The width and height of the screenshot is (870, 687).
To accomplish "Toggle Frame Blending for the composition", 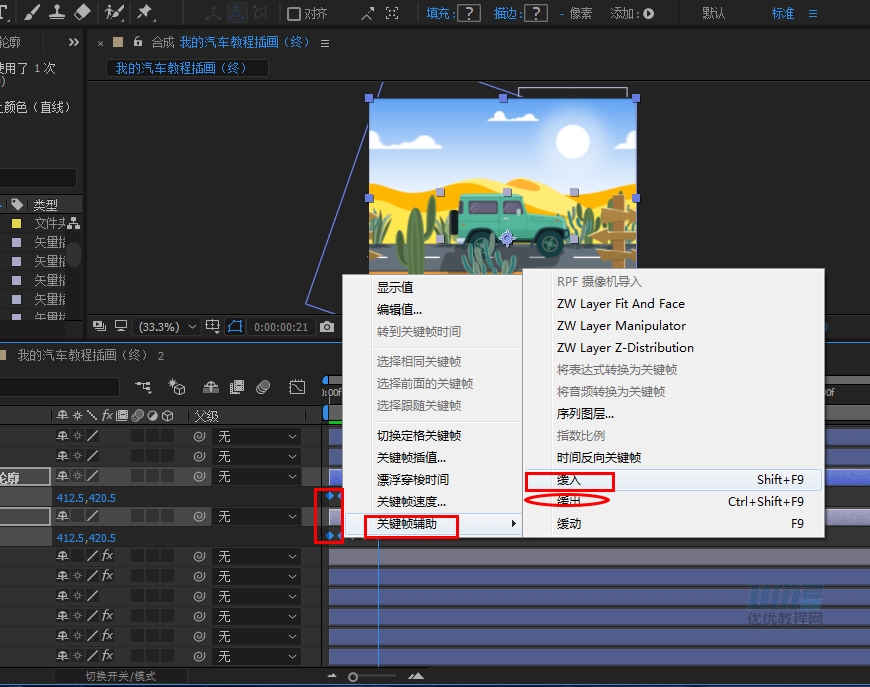I will [236, 385].
